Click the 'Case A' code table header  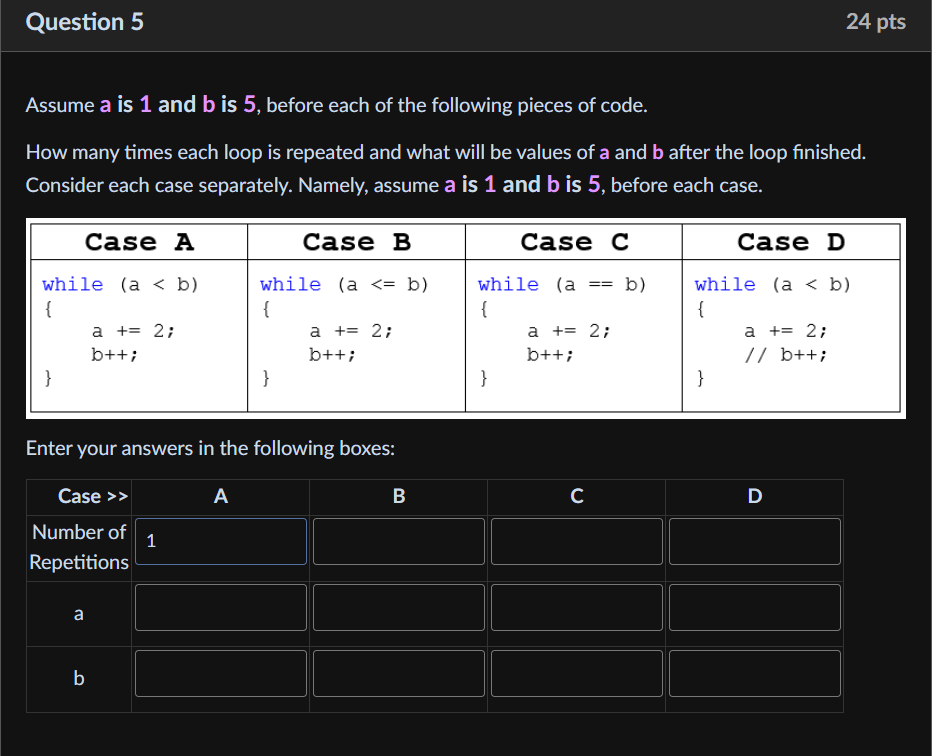[139, 242]
